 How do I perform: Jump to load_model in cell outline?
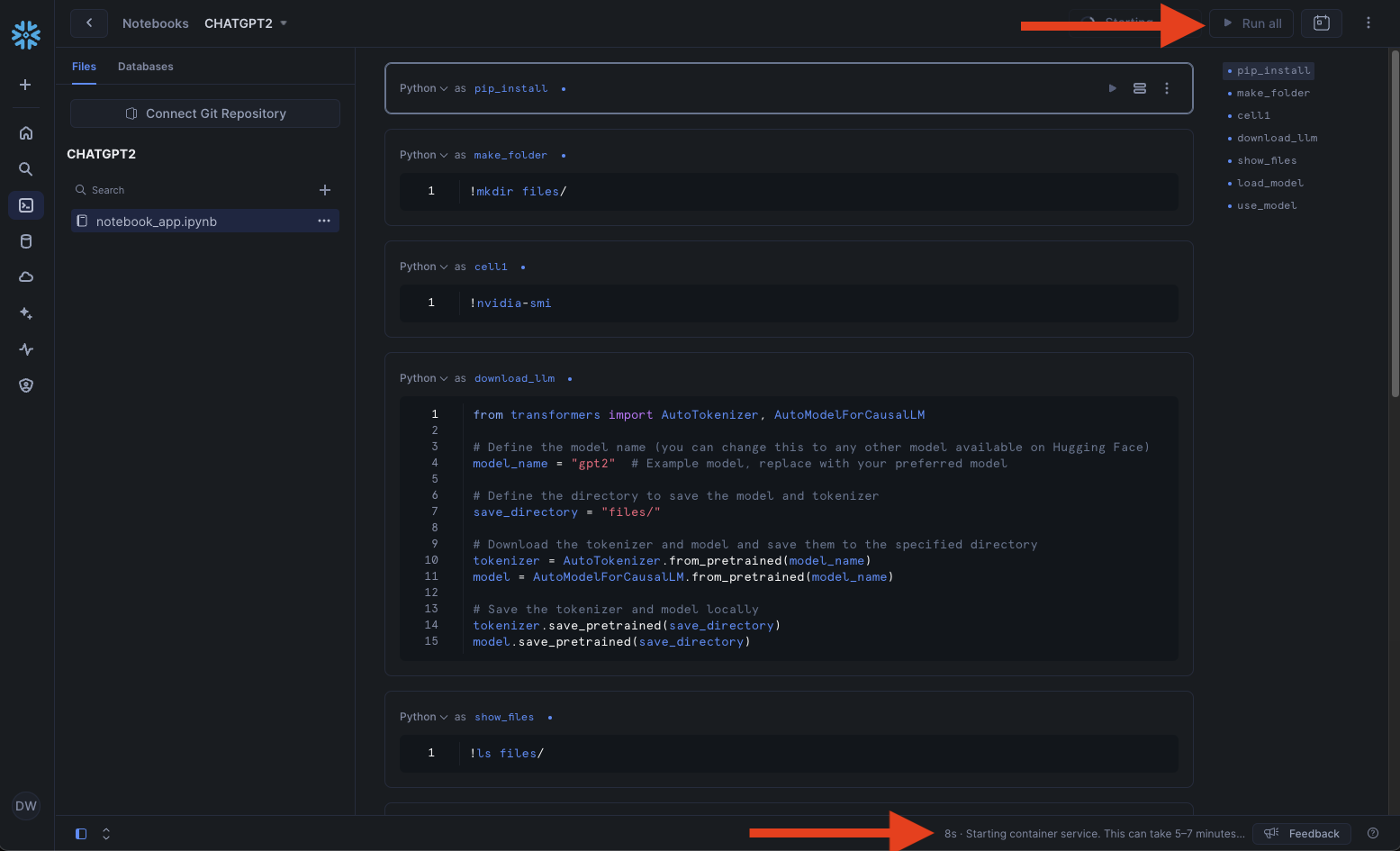pyautogui.click(x=1269, y=183)
